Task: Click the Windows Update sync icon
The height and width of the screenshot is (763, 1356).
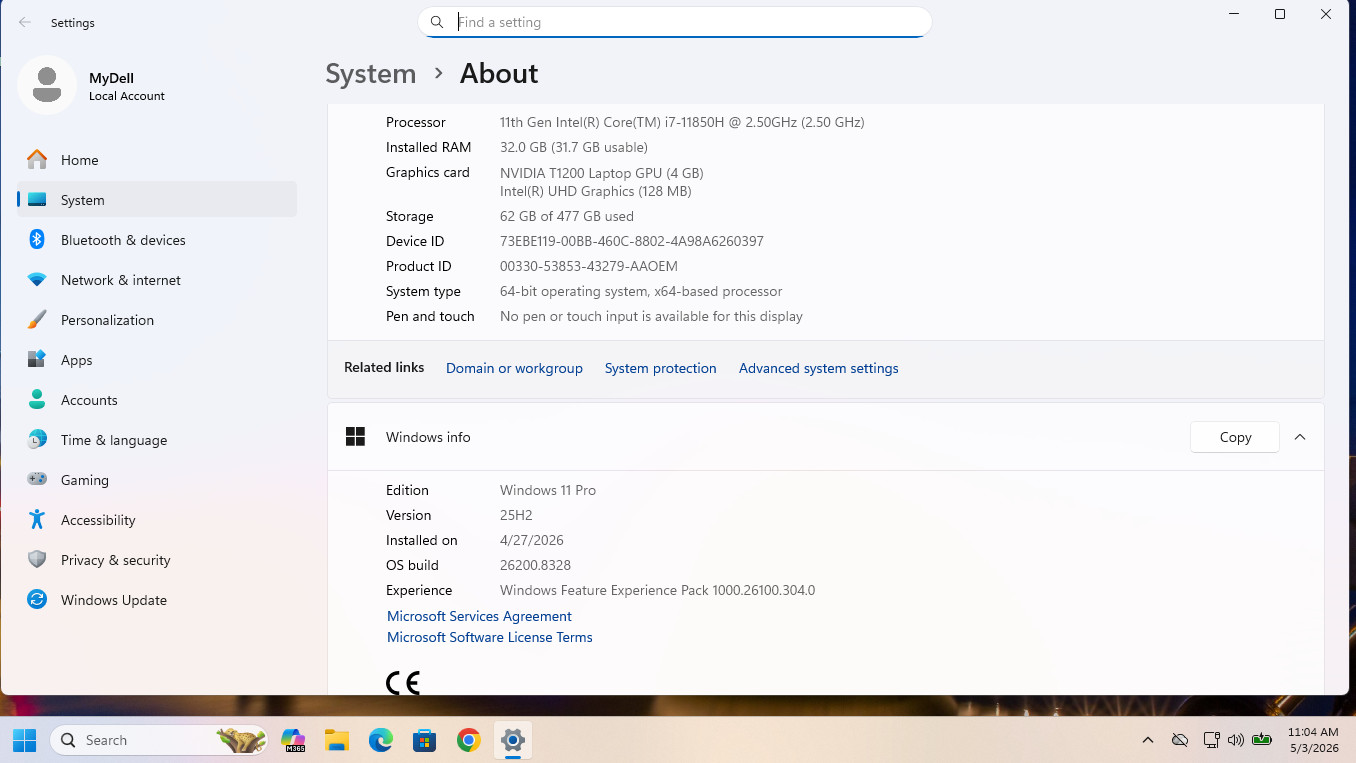Action: [37, 600]
